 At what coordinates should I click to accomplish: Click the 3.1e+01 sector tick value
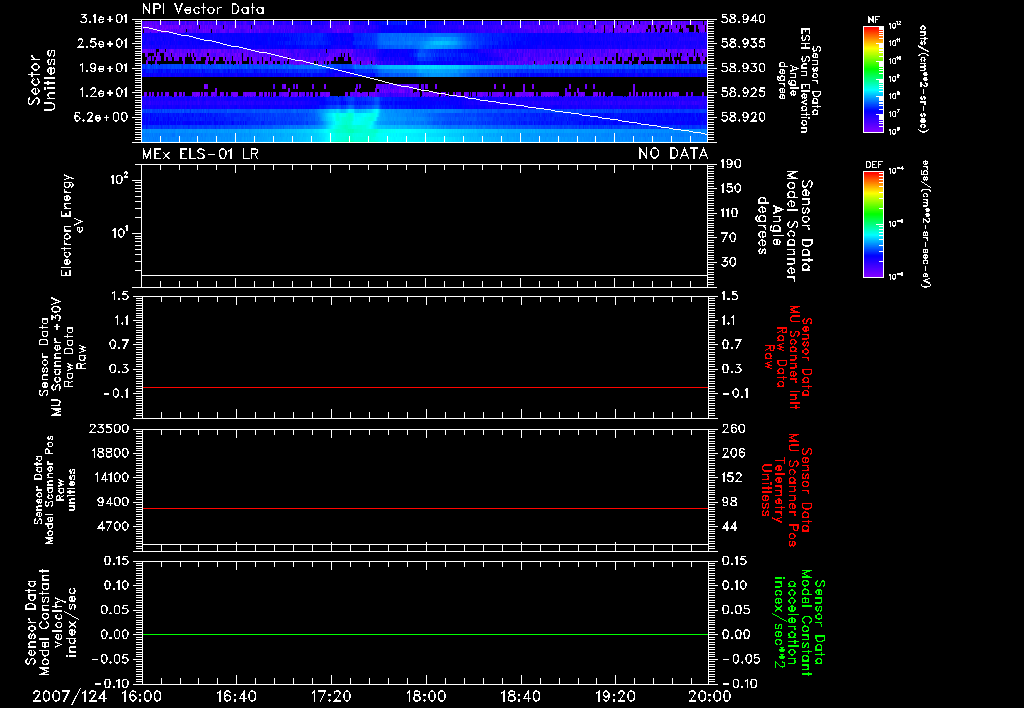104,19
